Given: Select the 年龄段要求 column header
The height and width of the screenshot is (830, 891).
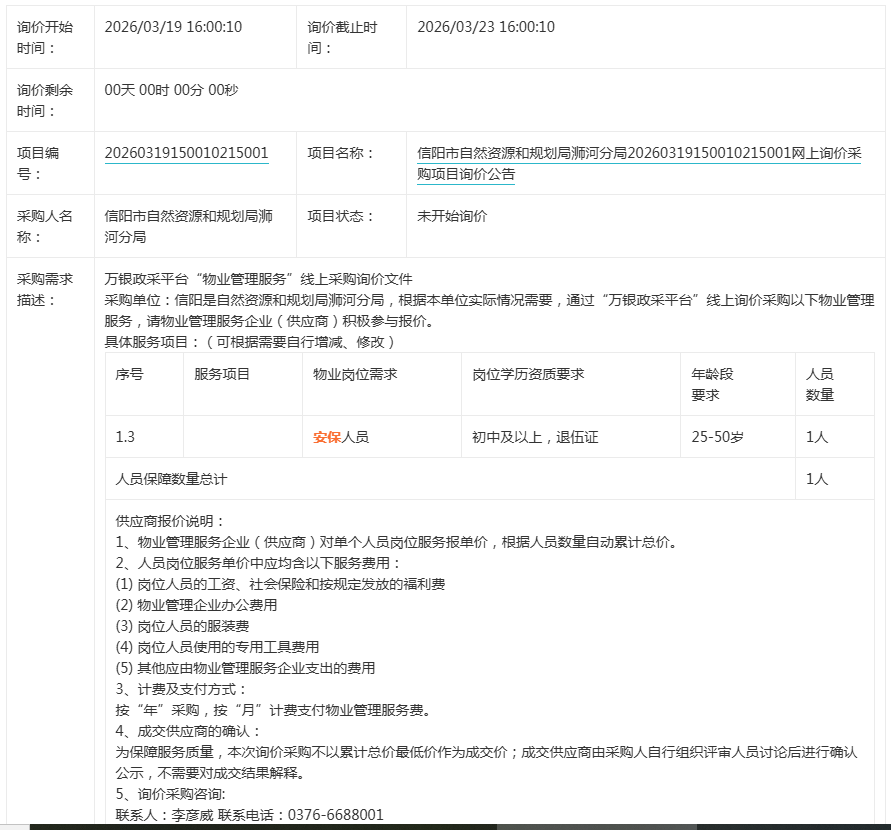Looking at the screenshot, I should coord(713,384).
